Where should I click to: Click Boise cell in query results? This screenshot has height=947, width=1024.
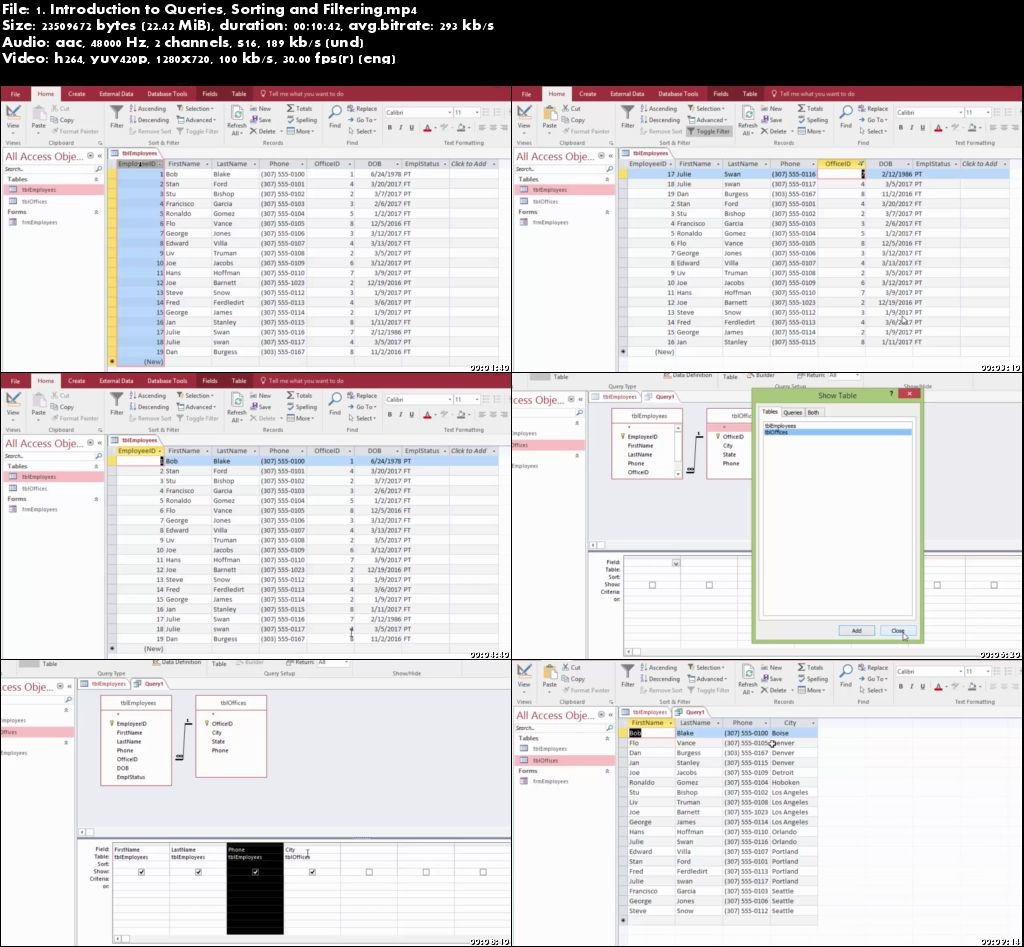tap(793, 733)
